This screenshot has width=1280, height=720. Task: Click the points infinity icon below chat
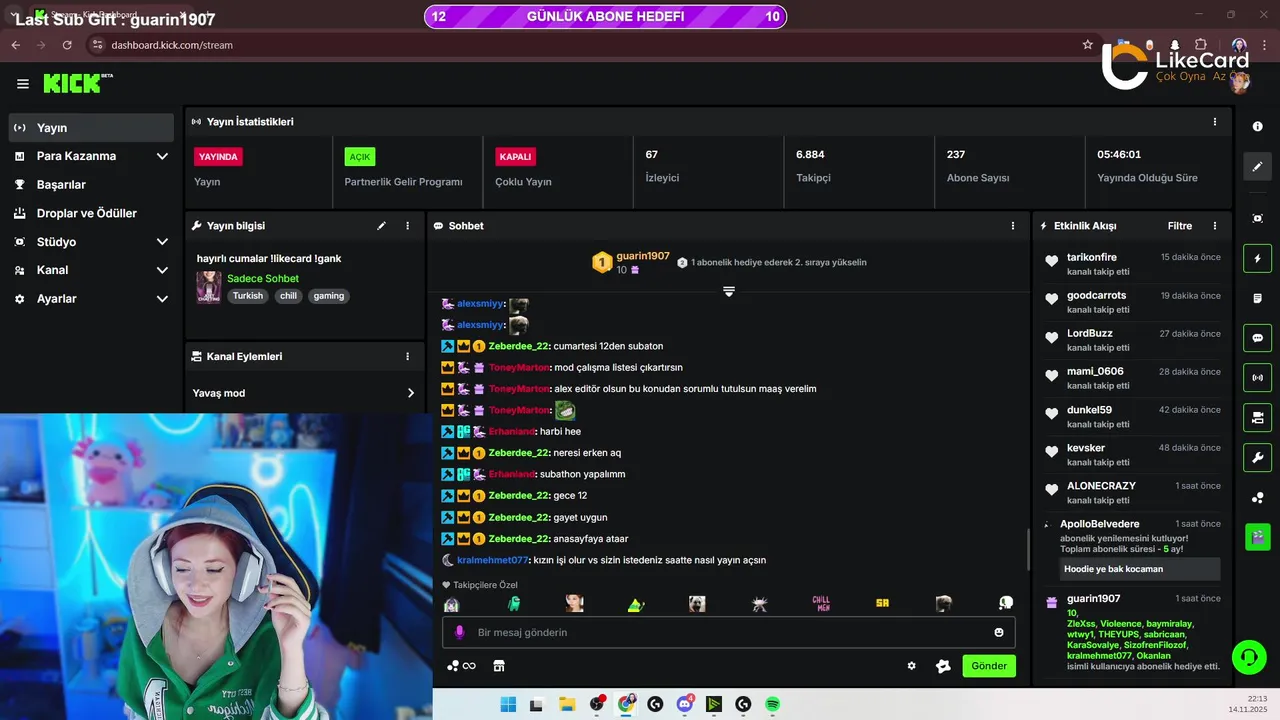pyautogui.click(x=461, y=666)
